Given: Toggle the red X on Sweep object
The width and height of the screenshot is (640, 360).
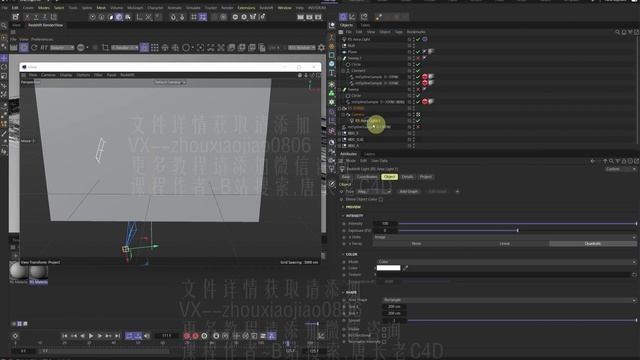Looking at the screenshot, I should tap(418, 89).
